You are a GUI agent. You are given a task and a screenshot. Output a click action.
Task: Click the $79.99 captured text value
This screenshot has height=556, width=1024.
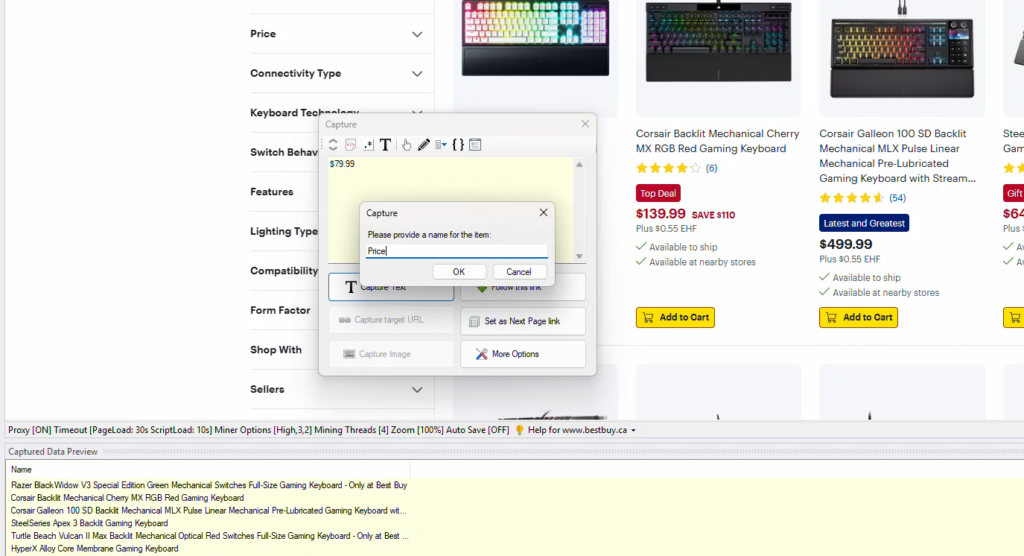(x=342, y=164)
